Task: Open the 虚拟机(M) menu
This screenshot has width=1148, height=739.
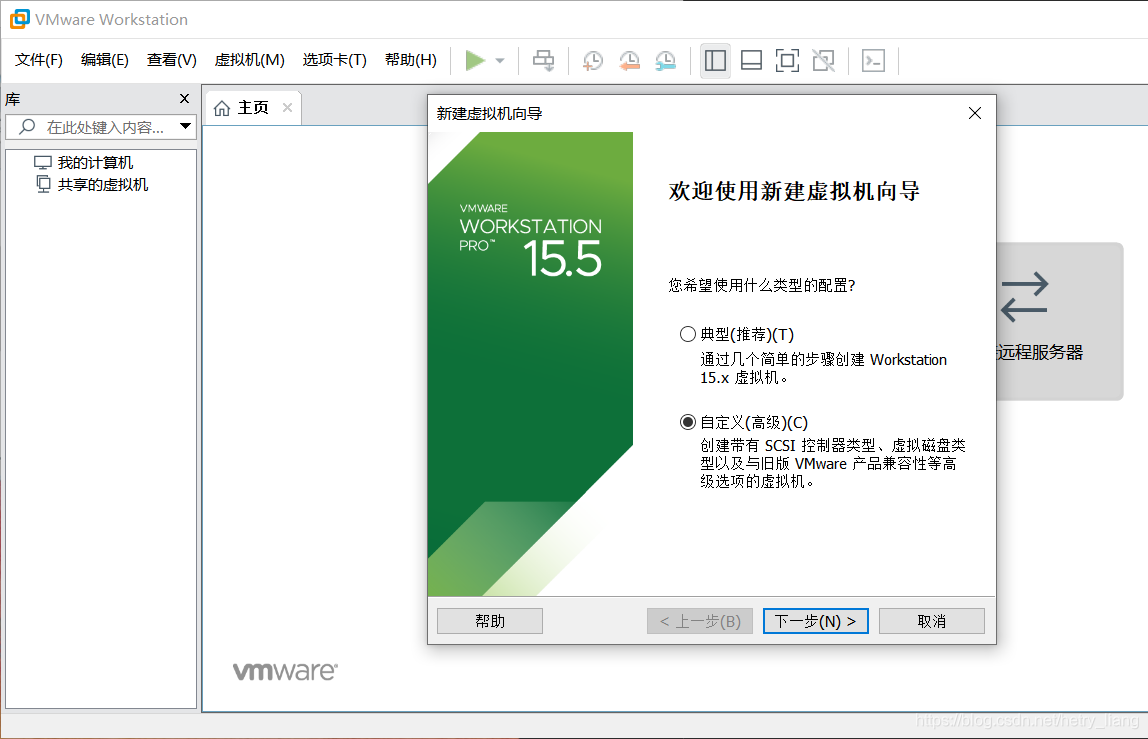Action: click(249, 60)
